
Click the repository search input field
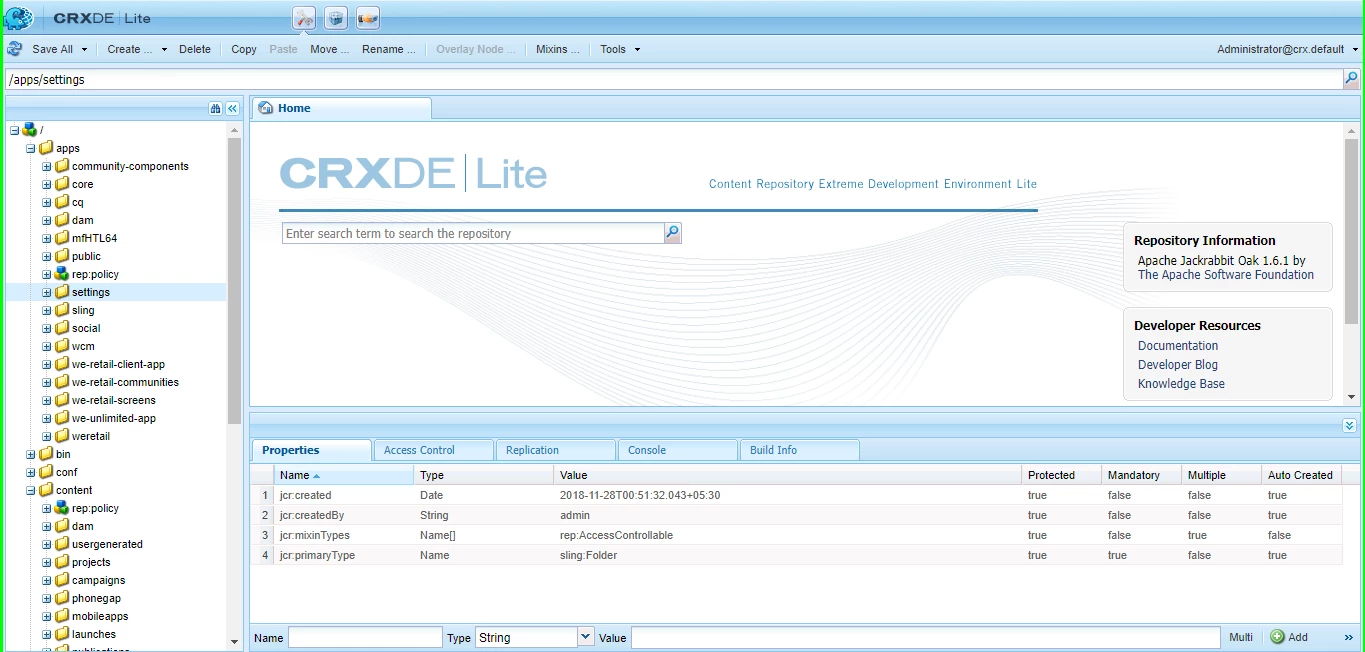point(473,233)
